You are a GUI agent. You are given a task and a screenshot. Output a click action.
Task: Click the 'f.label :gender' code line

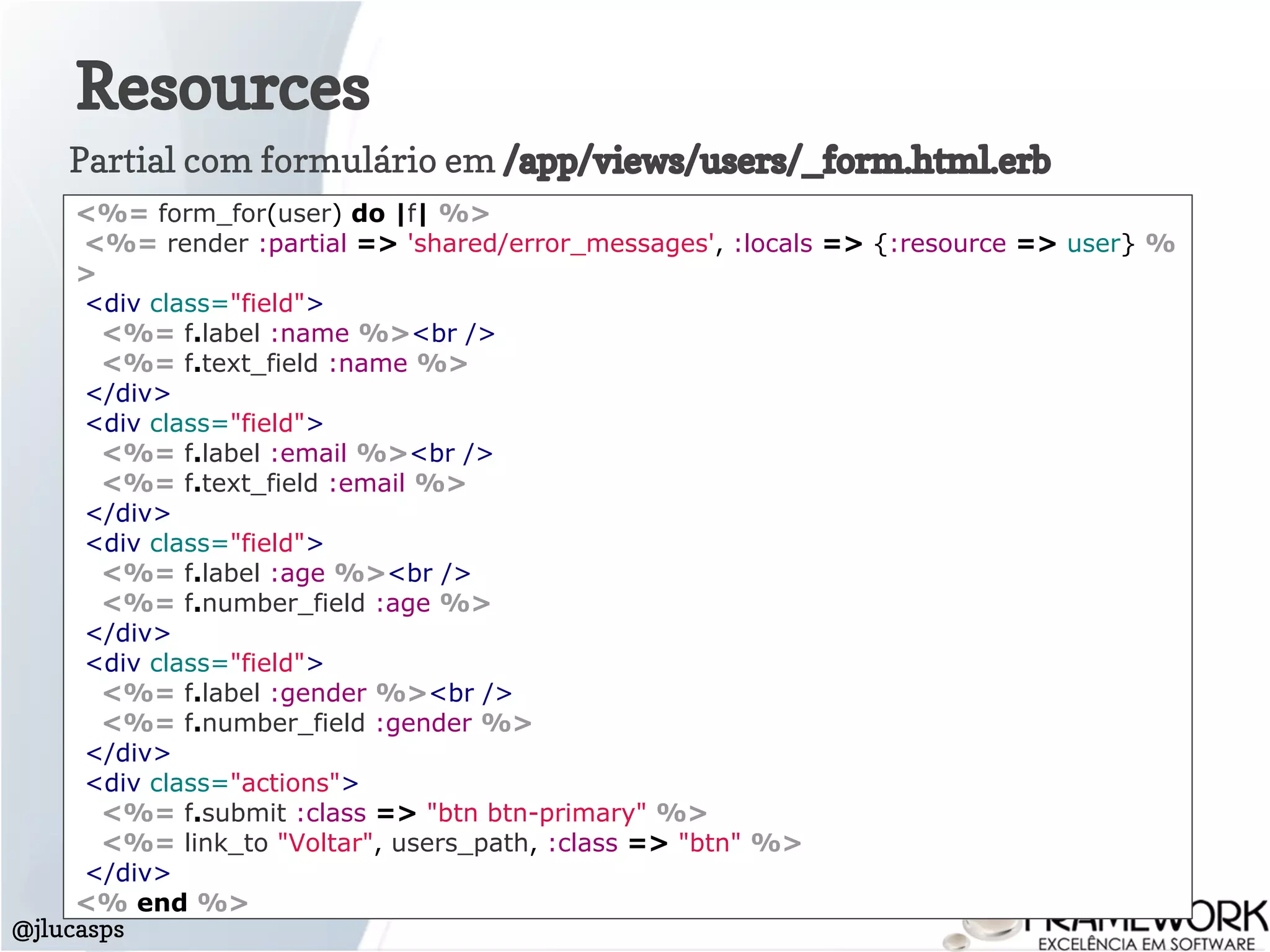pyautogui.click(x=308, y=693)
